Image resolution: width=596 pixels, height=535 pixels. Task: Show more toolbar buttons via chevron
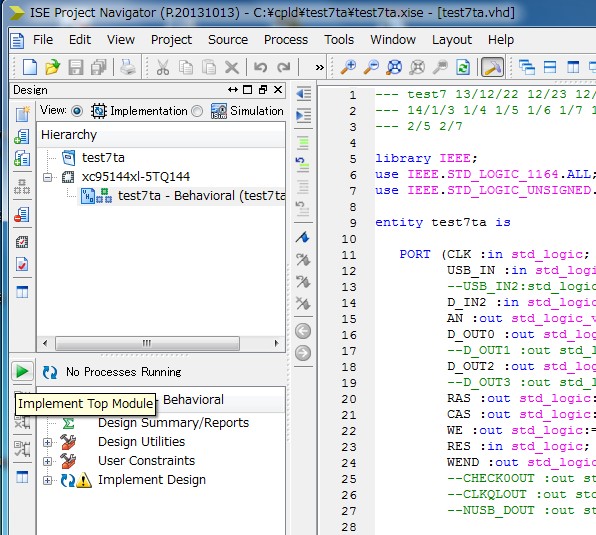[x=320, y=68]
